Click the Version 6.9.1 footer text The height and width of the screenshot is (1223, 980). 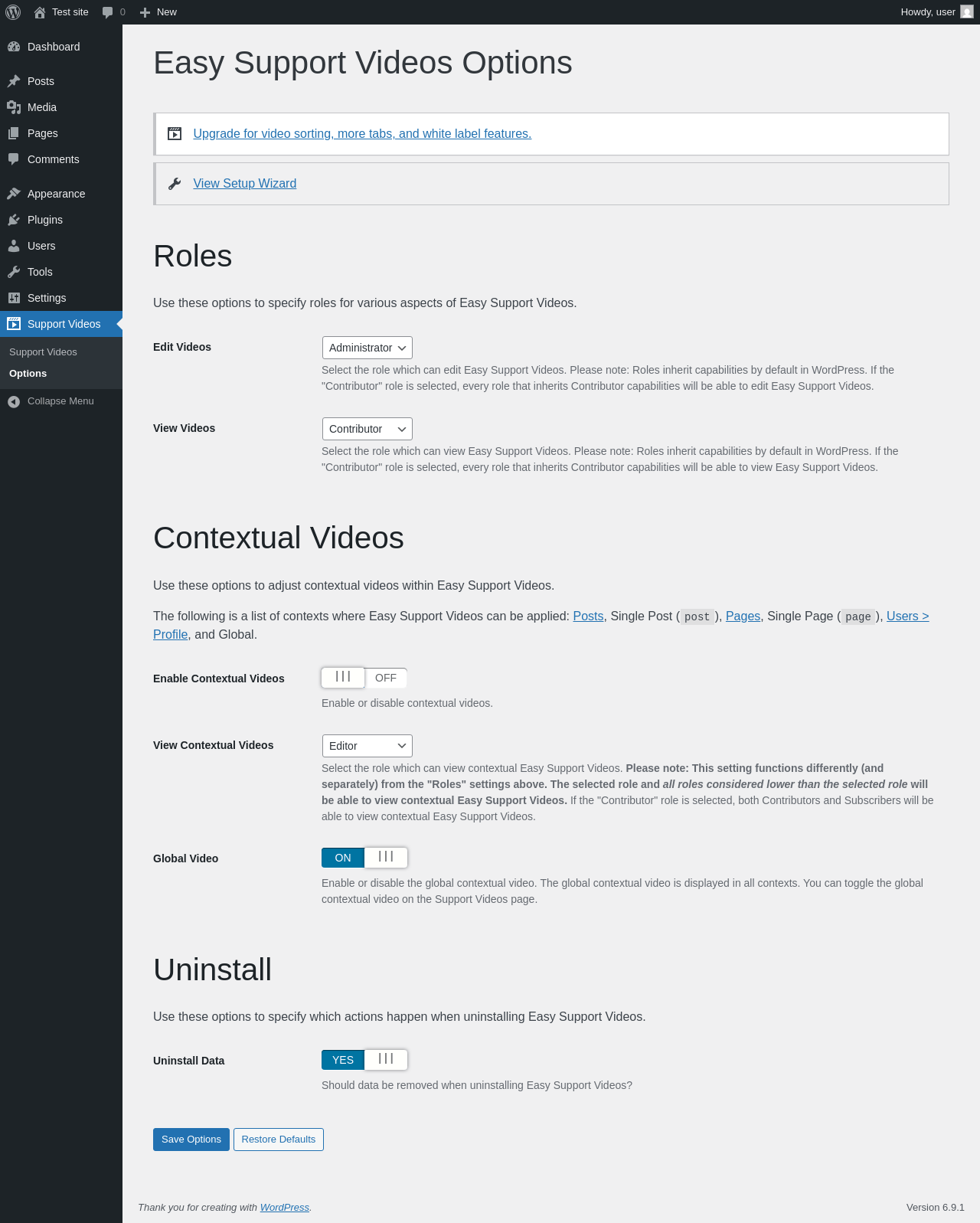(x=936, y=1208)
